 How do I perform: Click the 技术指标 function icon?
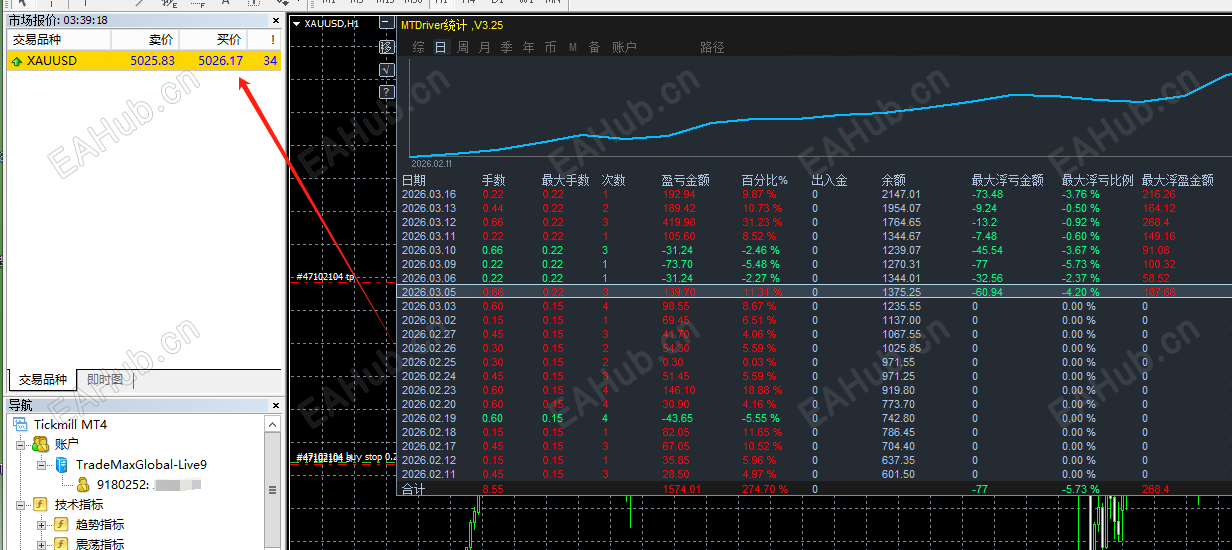click(41, 505)
